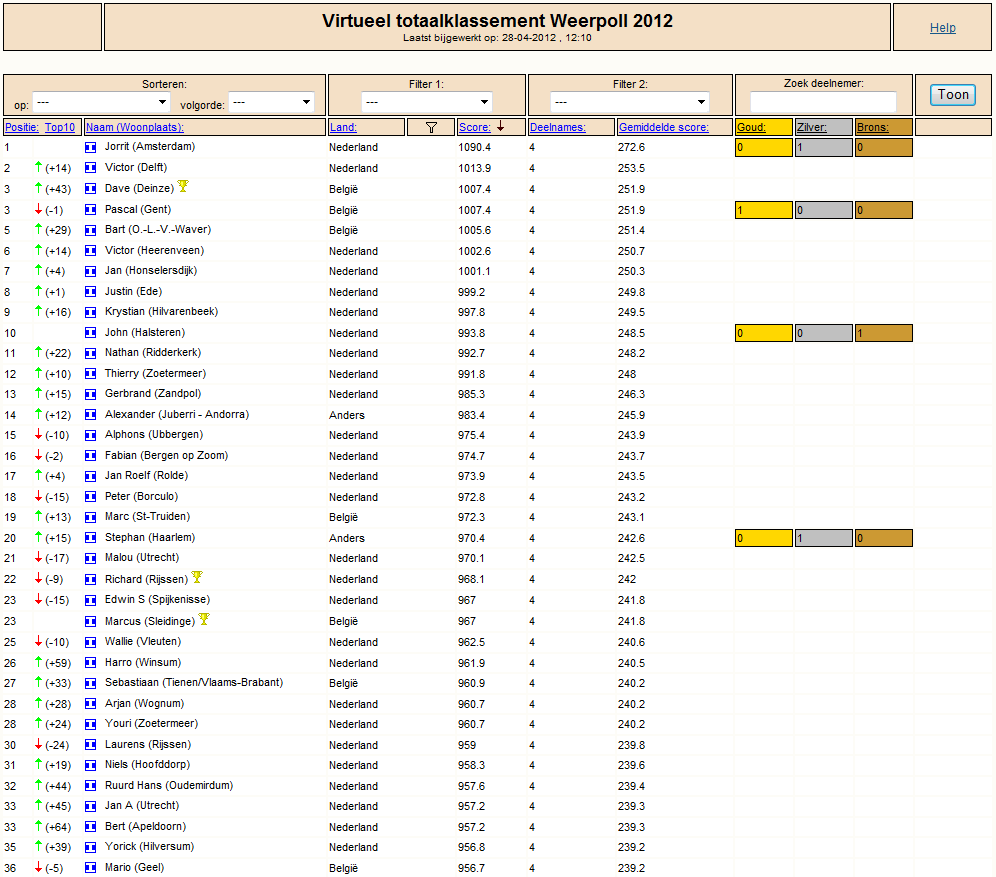Click the blue icon beside Stephan (Haarlem)
The width and height of the screenshot is (996, 877).
[91, 539]
